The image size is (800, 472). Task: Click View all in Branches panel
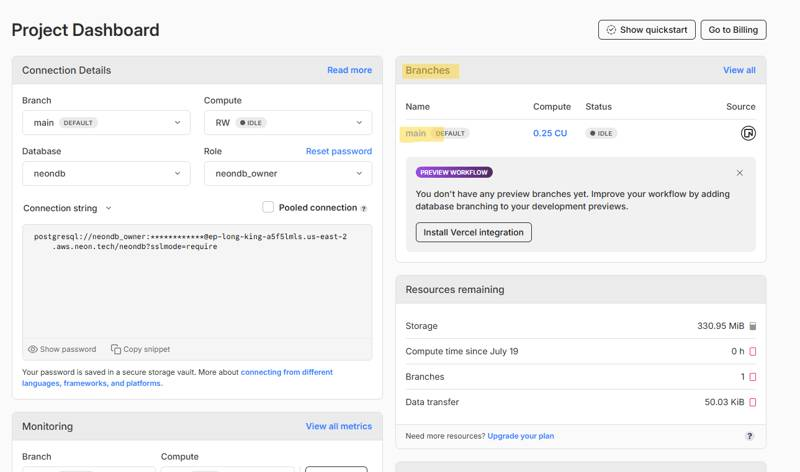pyautogui.click(x=739, y=70)
